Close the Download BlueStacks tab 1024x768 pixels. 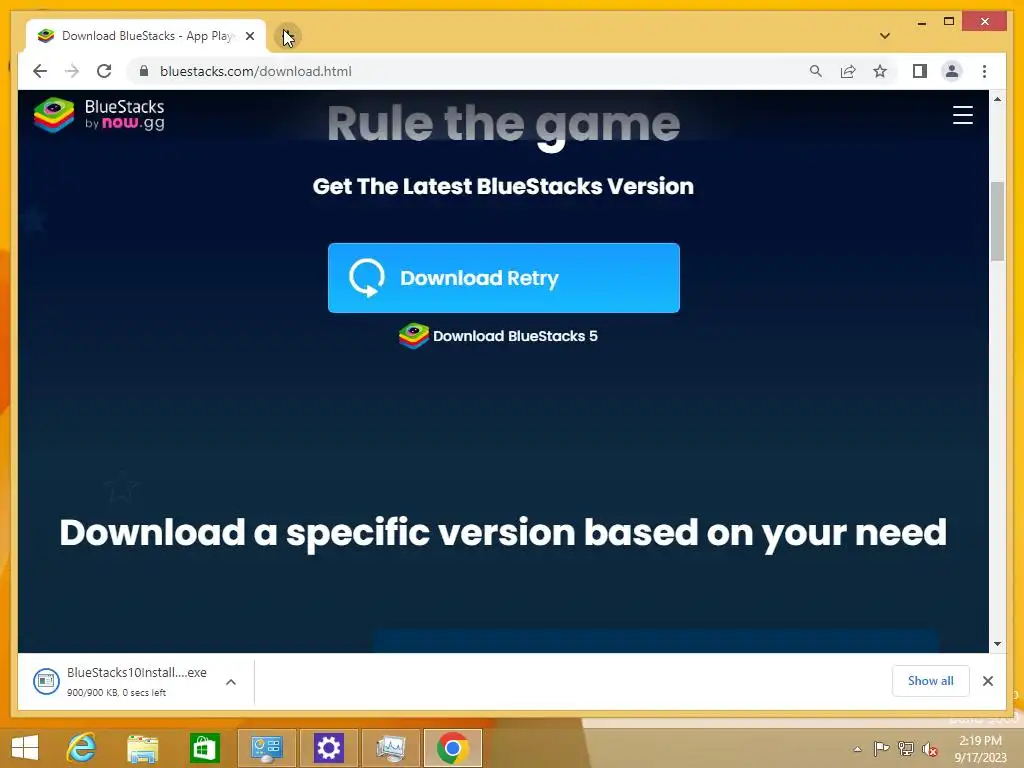249,36
